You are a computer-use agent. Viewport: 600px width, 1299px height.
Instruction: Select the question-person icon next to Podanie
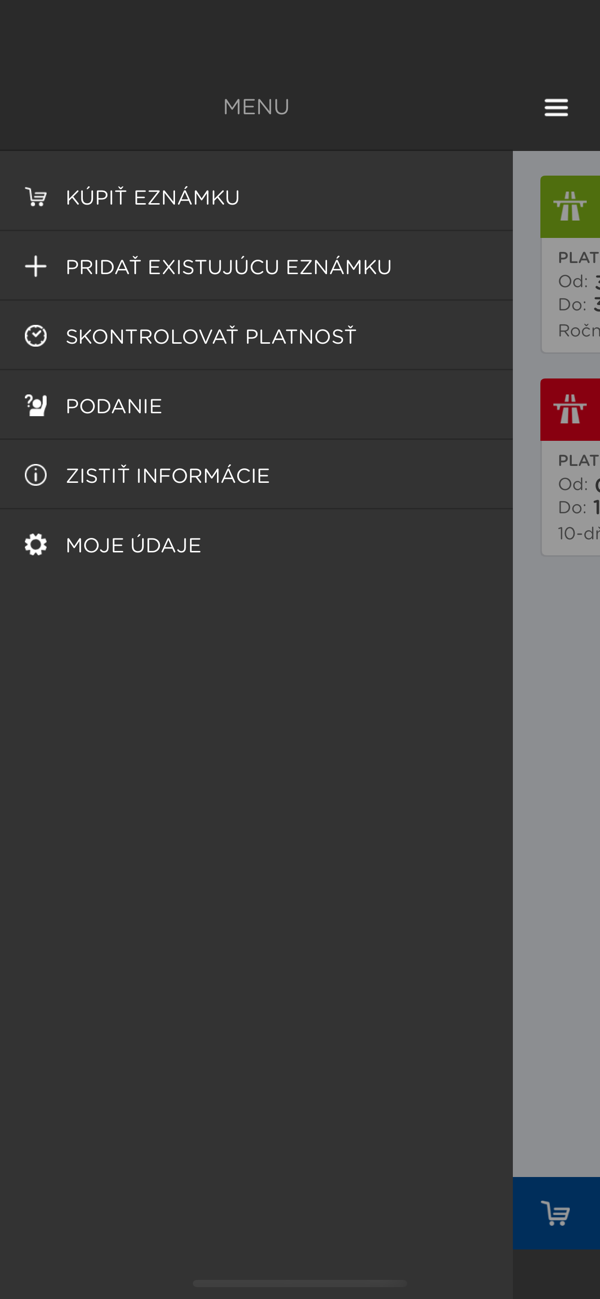click(36, 406)
